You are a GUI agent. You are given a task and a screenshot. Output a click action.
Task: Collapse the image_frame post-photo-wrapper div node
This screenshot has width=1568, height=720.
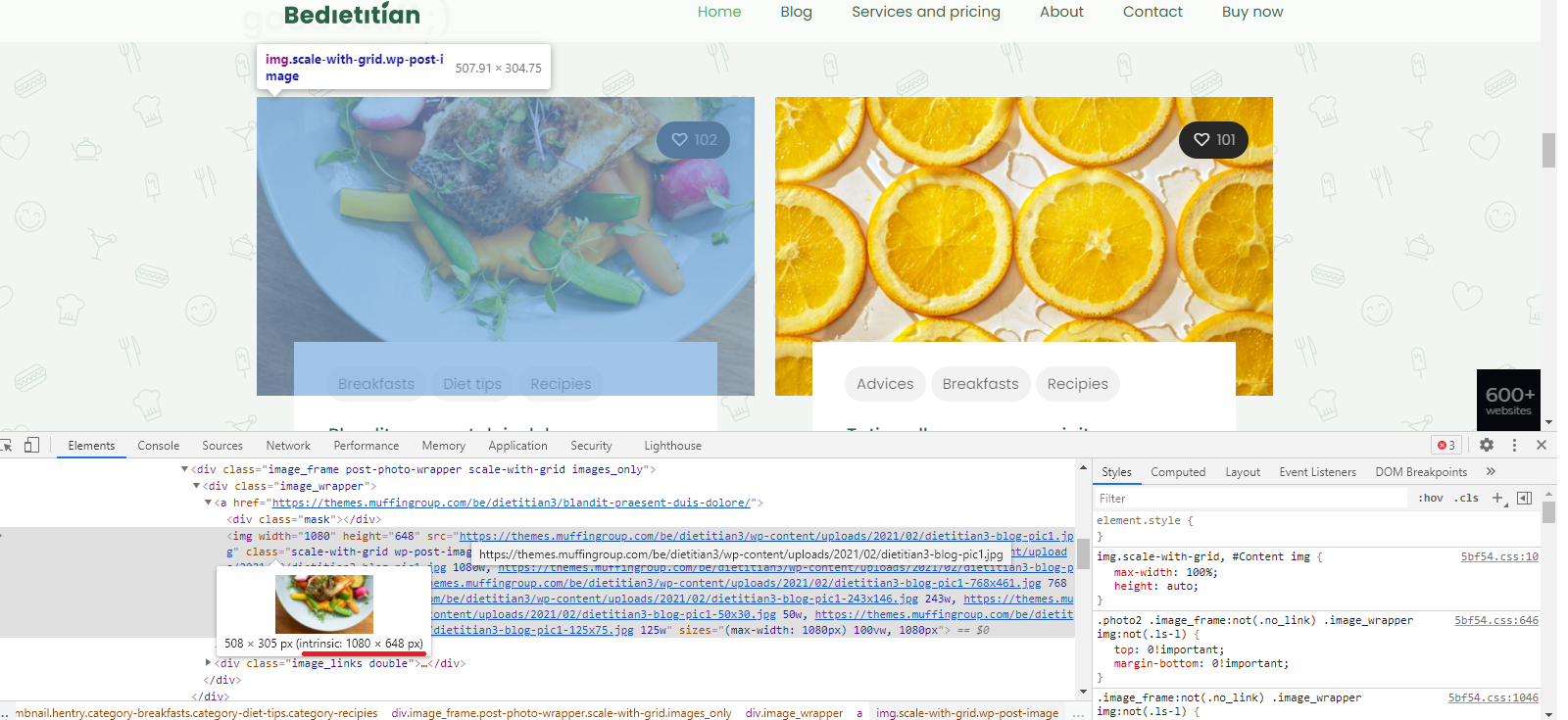click(x=184, y=469)
